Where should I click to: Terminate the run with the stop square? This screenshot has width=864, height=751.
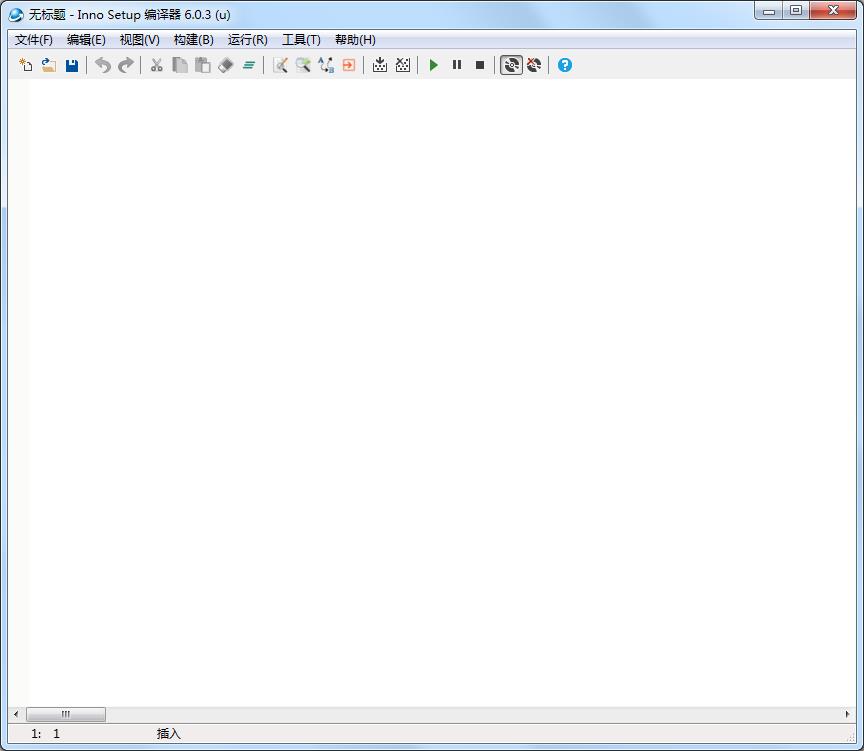pyautogui.click(x=480, y=65)
